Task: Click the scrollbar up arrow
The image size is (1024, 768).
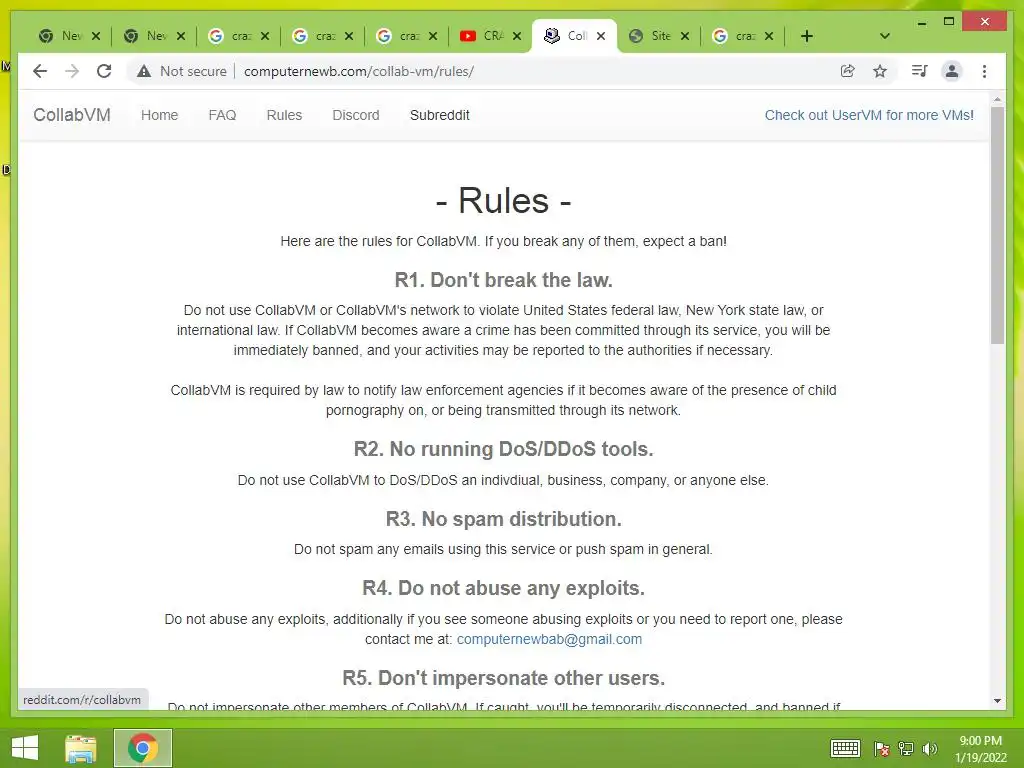Action: point(997,99)
